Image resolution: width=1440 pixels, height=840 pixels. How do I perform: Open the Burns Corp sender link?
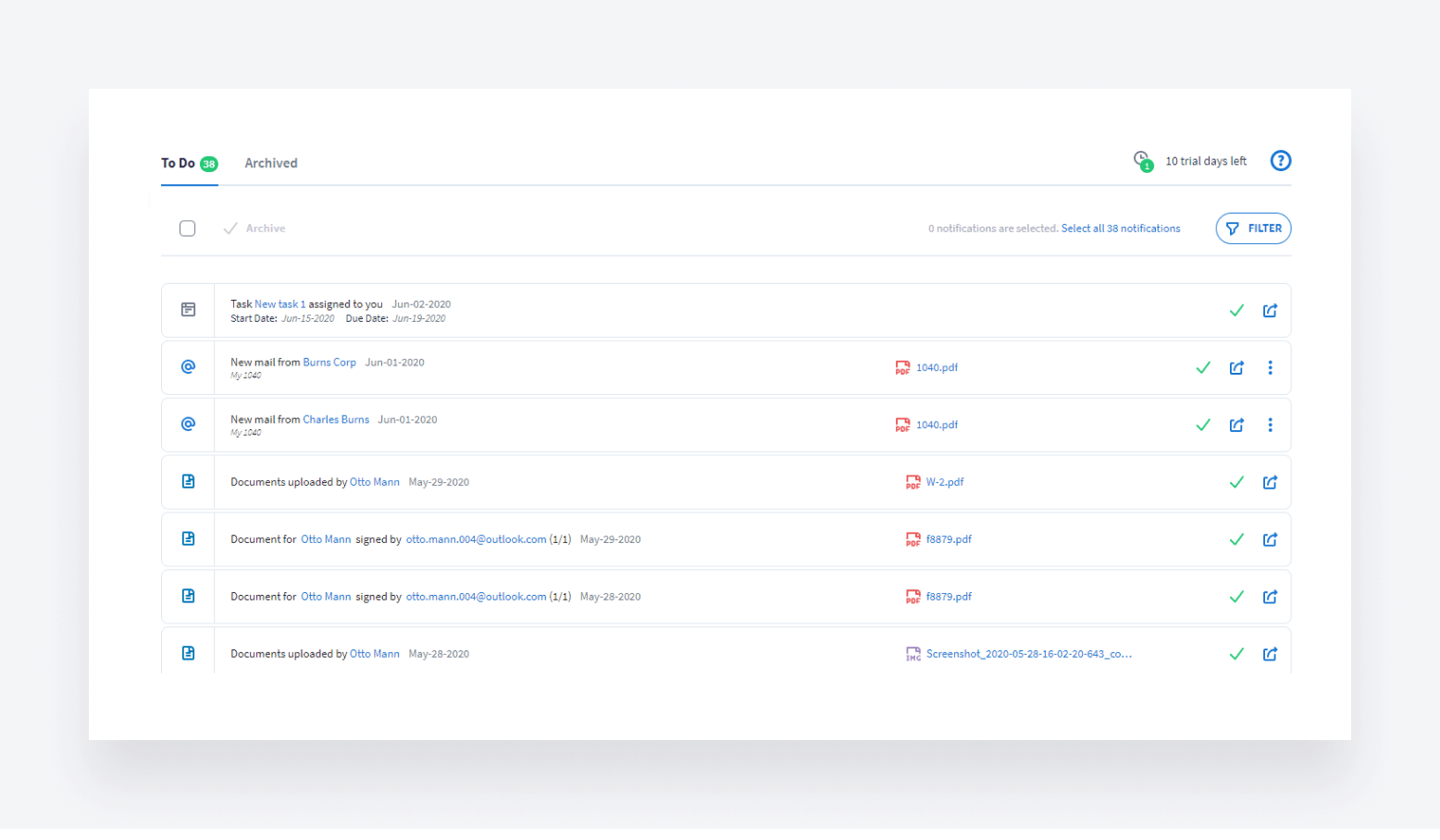pyautogui.click(x=329, y=363)
